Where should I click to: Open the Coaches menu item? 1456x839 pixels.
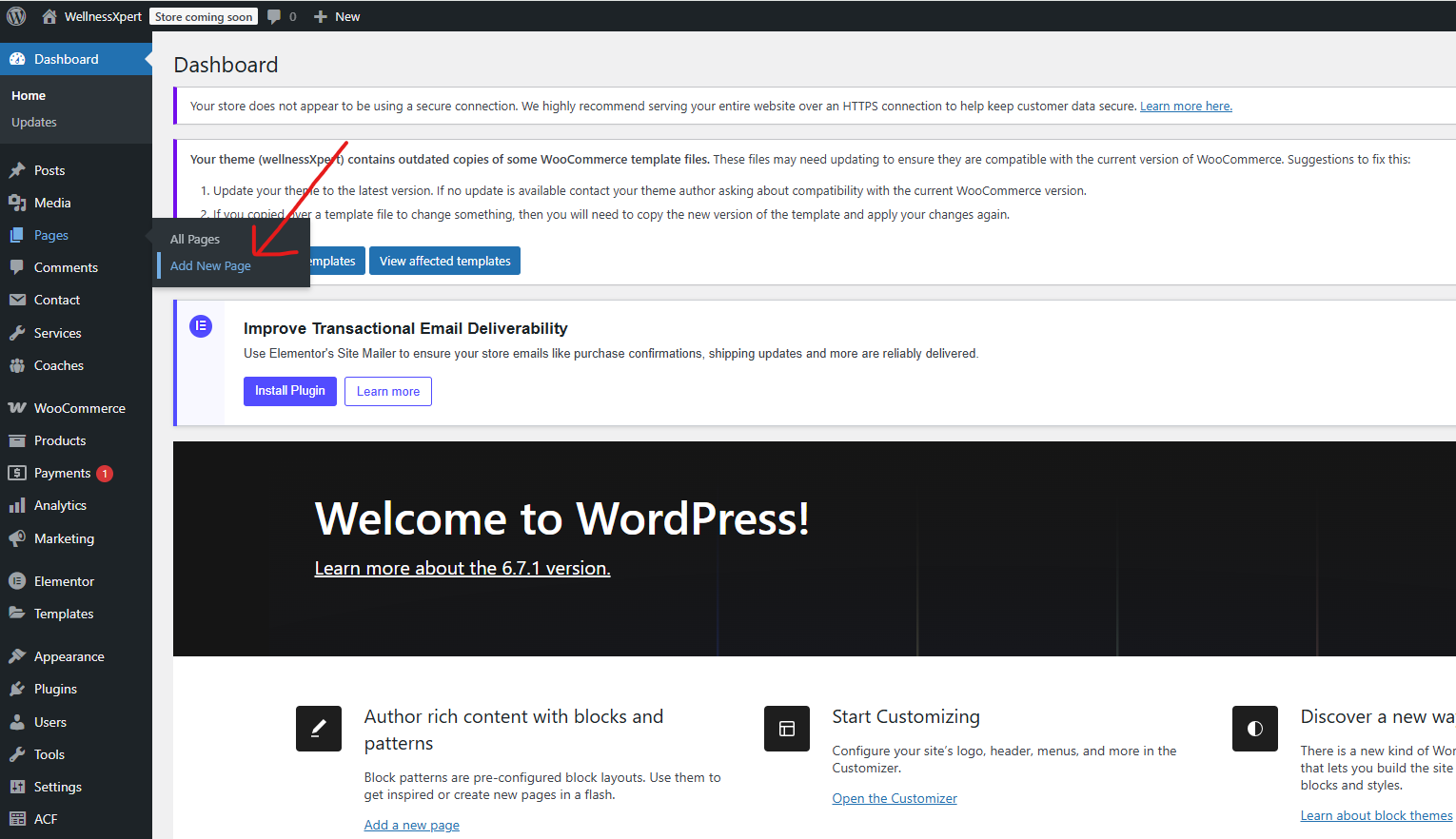[x=76, y=365]
